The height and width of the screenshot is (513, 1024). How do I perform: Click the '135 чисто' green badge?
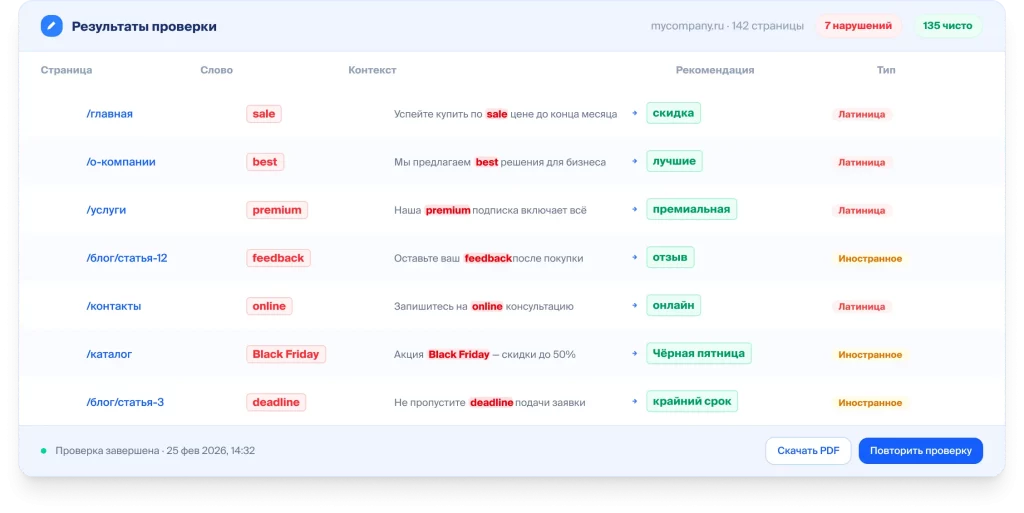point(947,26)
